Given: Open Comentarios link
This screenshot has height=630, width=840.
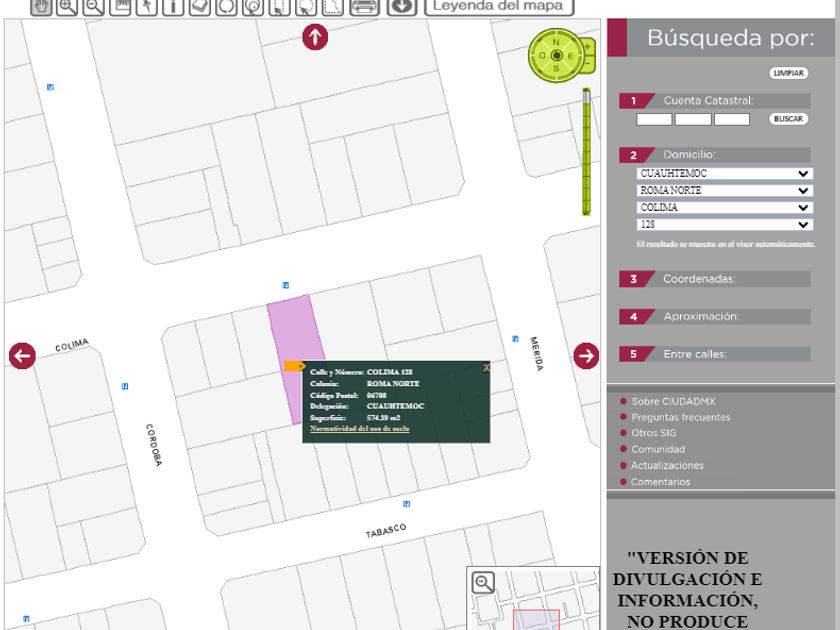Looking at the screenshot, I should (660, 482).
